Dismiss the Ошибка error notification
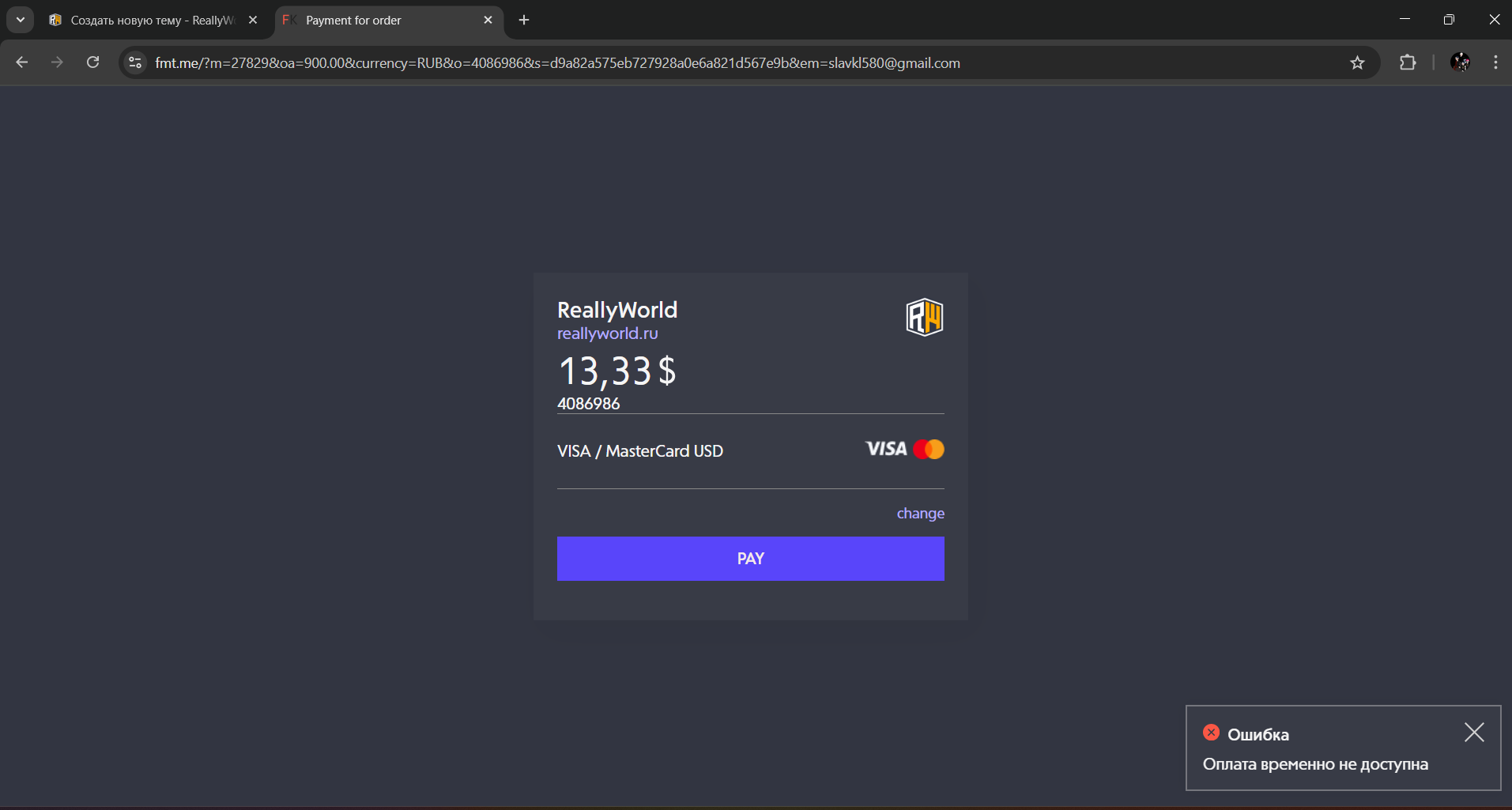The width and height of the screenshot is (1512, 810). pos(1474,733)
